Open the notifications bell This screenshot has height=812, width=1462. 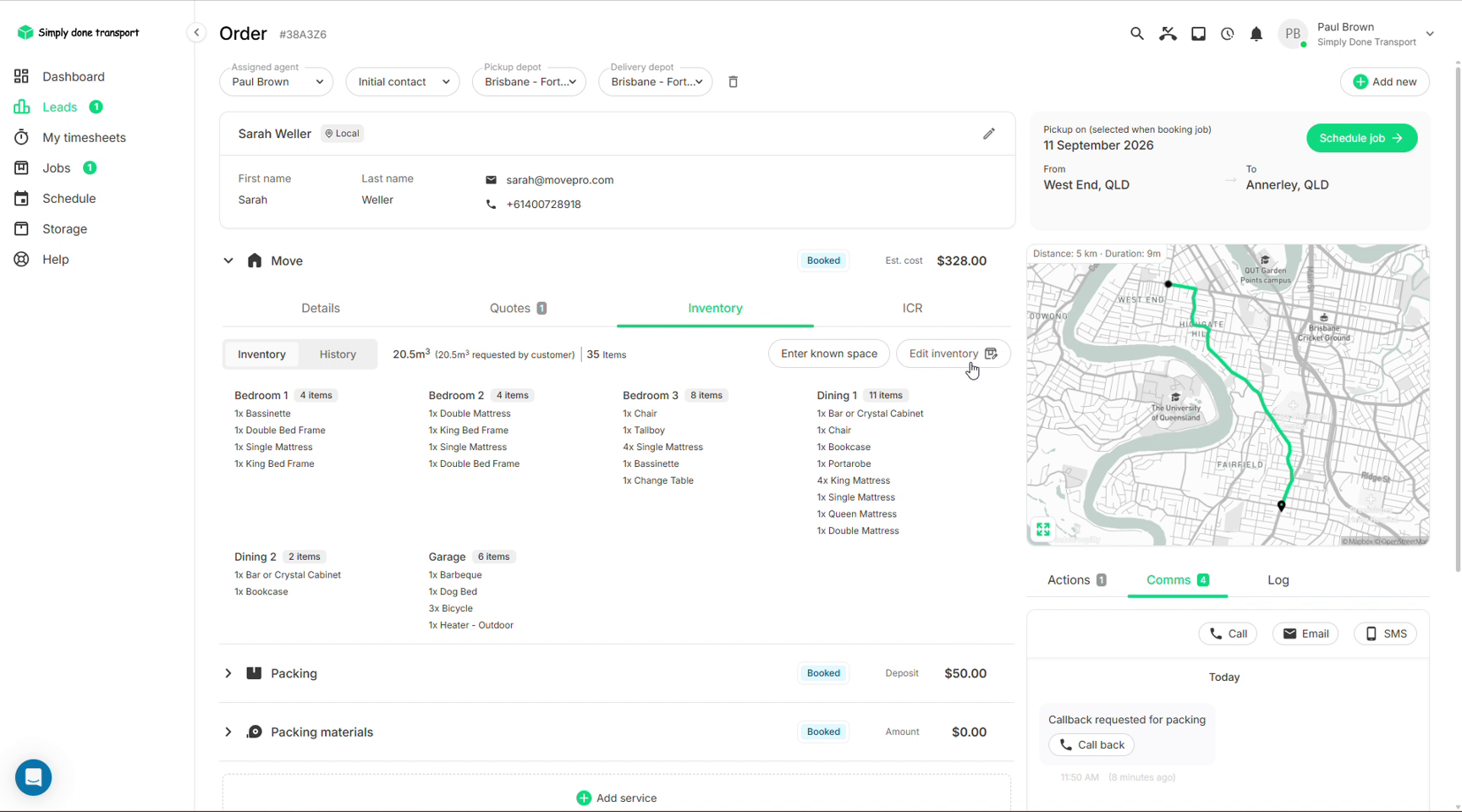pyautogui.click(x=1256, y=34)
